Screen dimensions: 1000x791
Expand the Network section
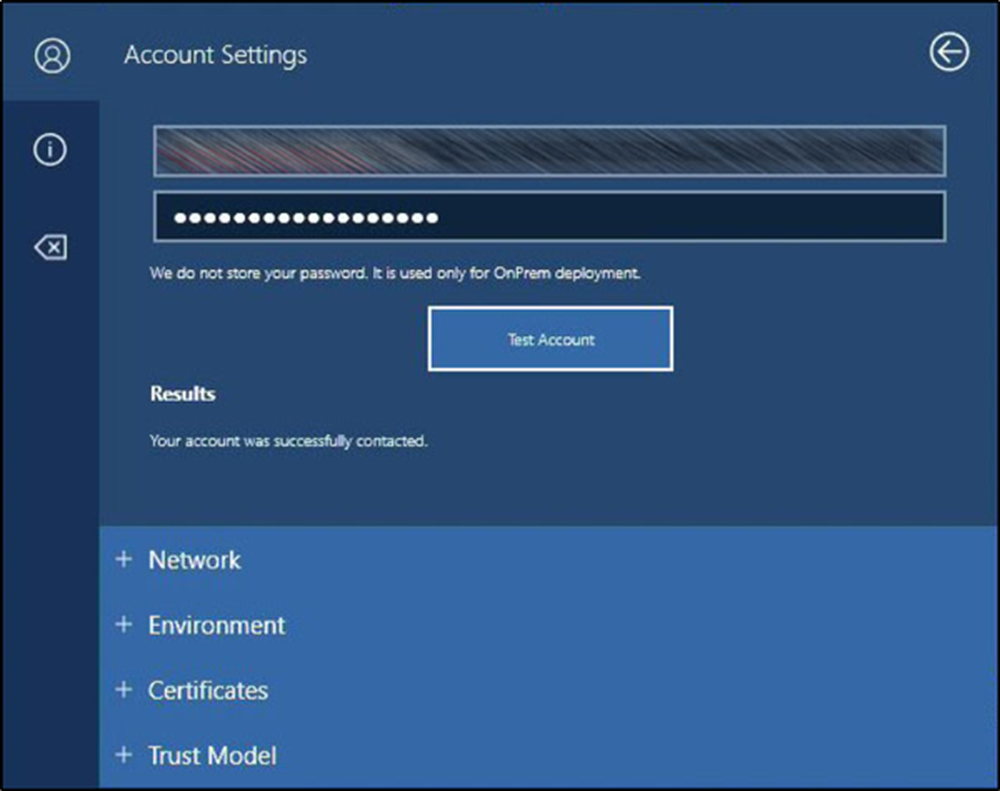(x=195, y=560)
